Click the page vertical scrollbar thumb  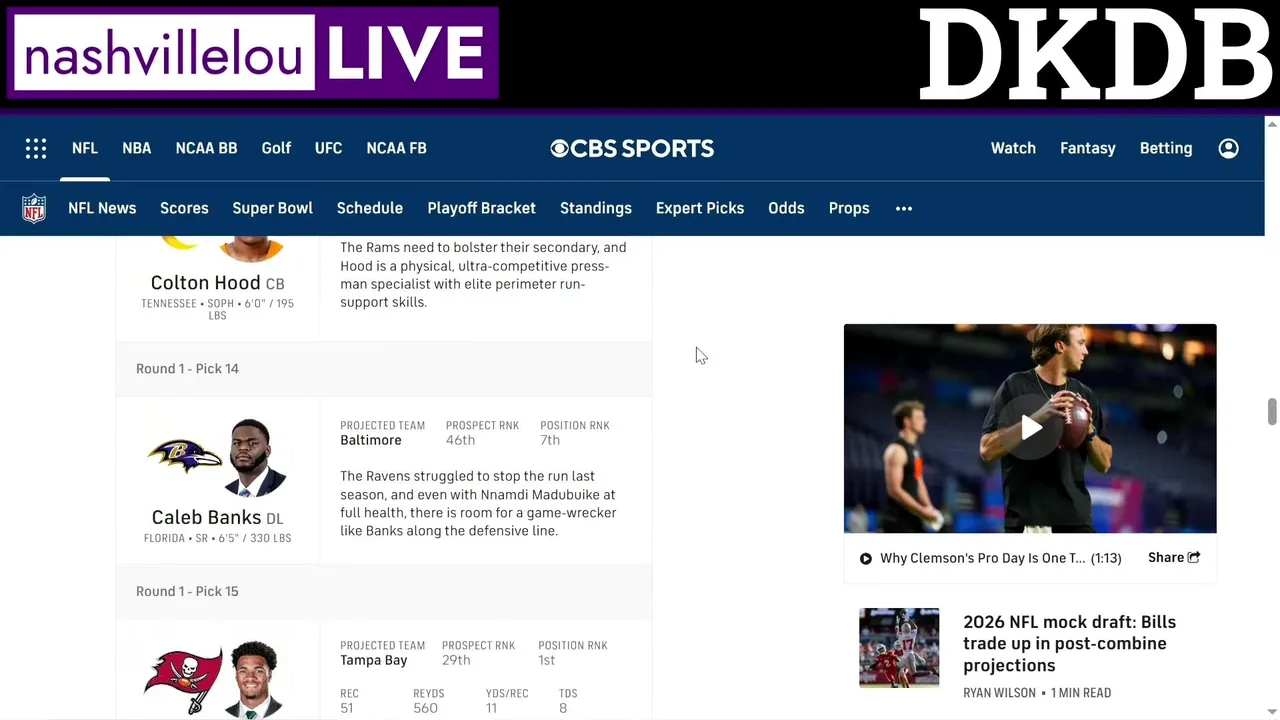tap(1272, 411)
